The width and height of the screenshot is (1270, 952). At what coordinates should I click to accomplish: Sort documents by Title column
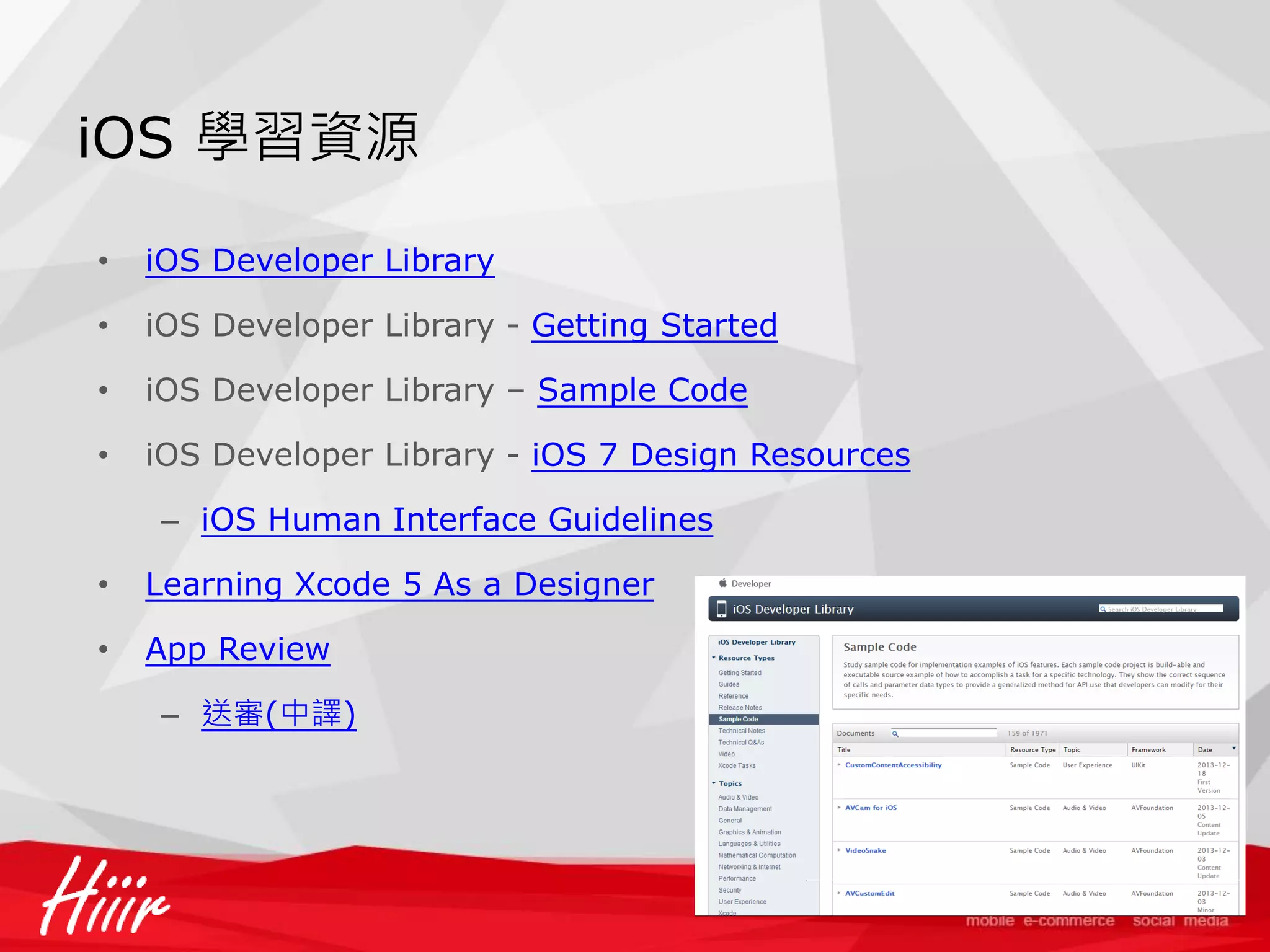(x=919, y=750)
